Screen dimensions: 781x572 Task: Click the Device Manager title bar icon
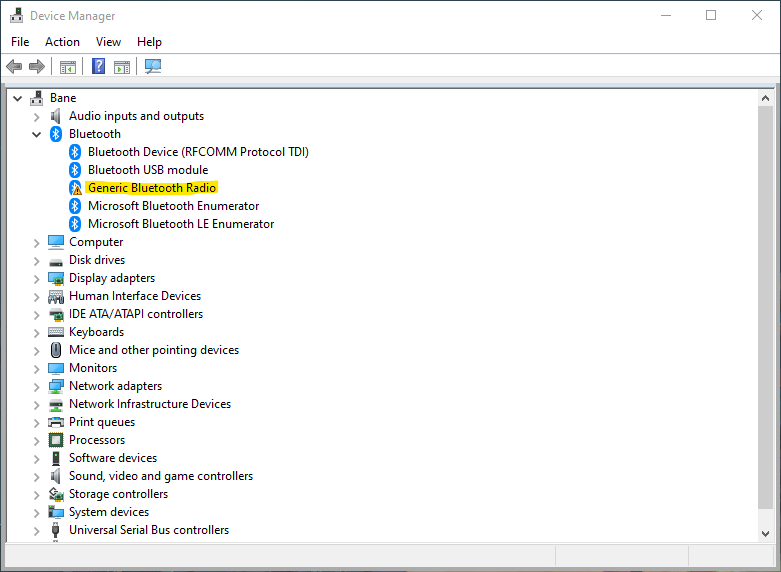(x=16, y=15)
